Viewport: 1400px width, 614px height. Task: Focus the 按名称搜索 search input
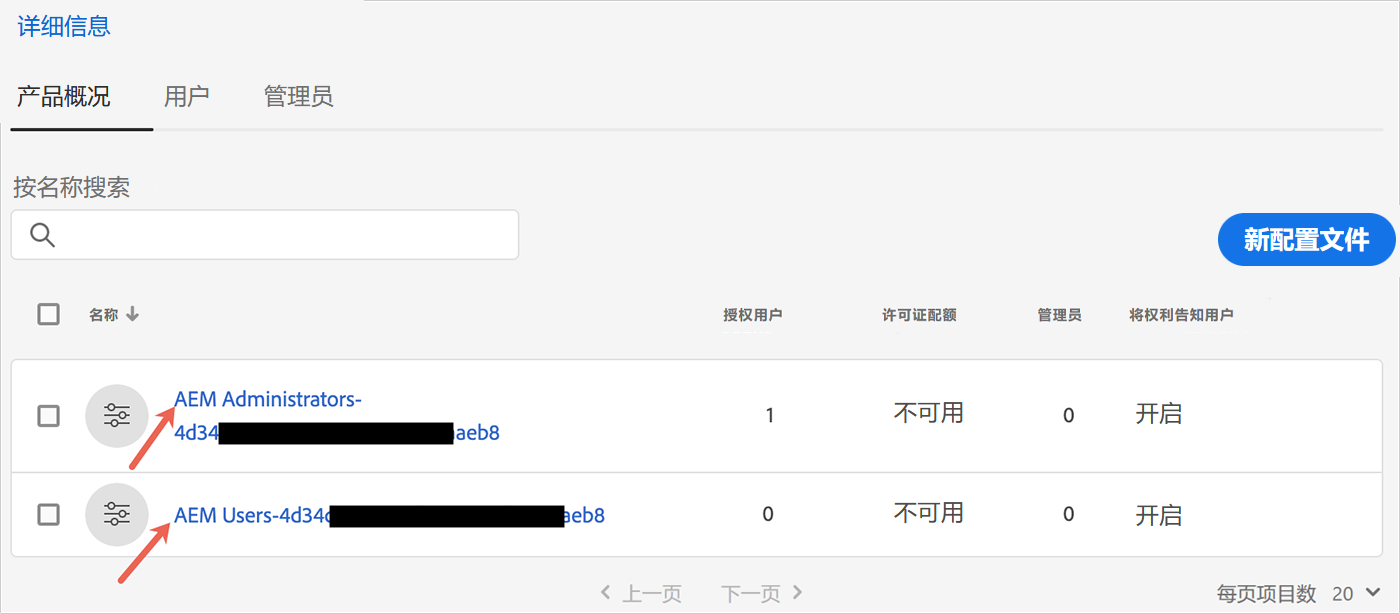click(x=265, y=235)
